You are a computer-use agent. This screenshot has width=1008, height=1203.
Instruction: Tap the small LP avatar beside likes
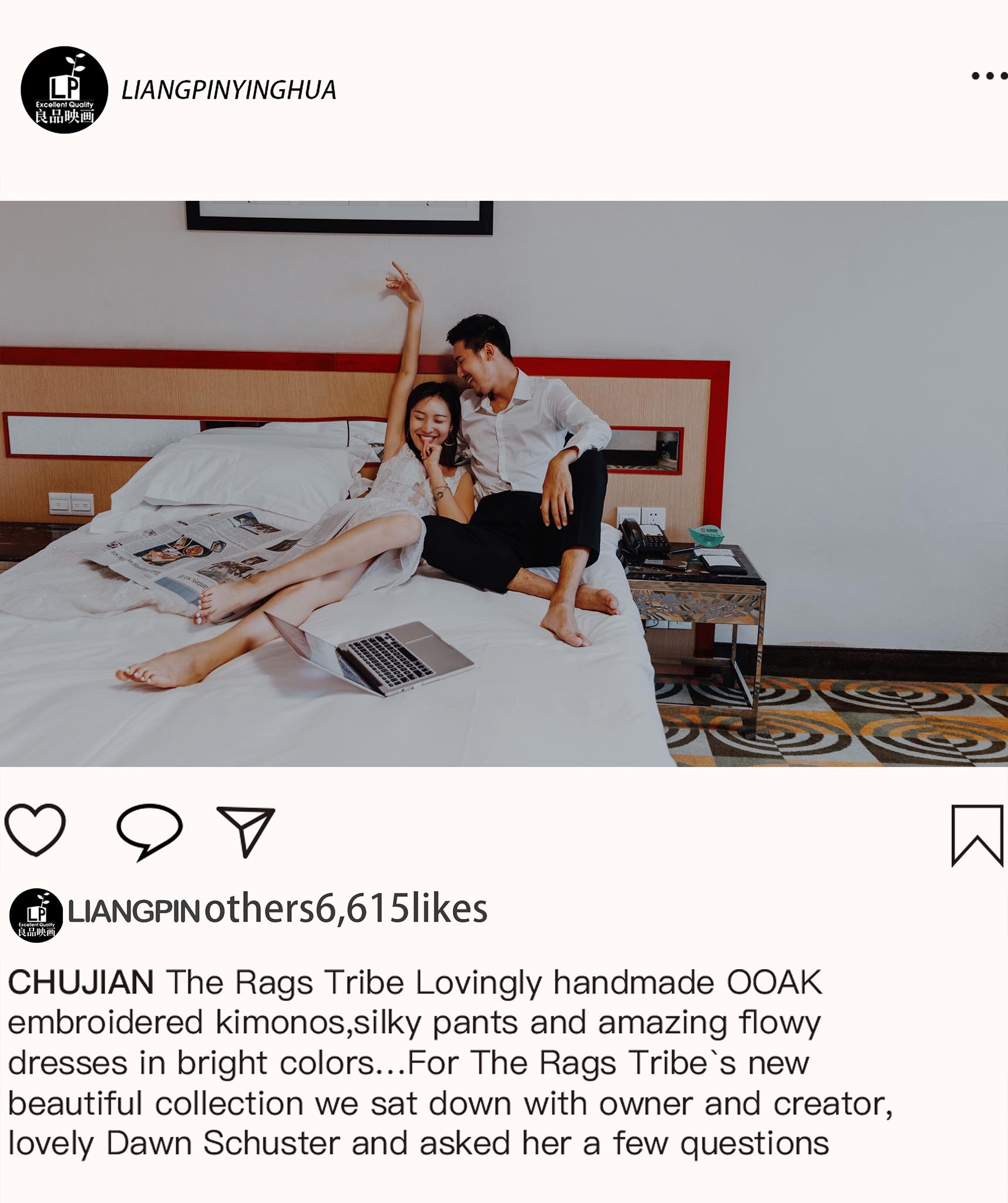click(x=36, y=915)
